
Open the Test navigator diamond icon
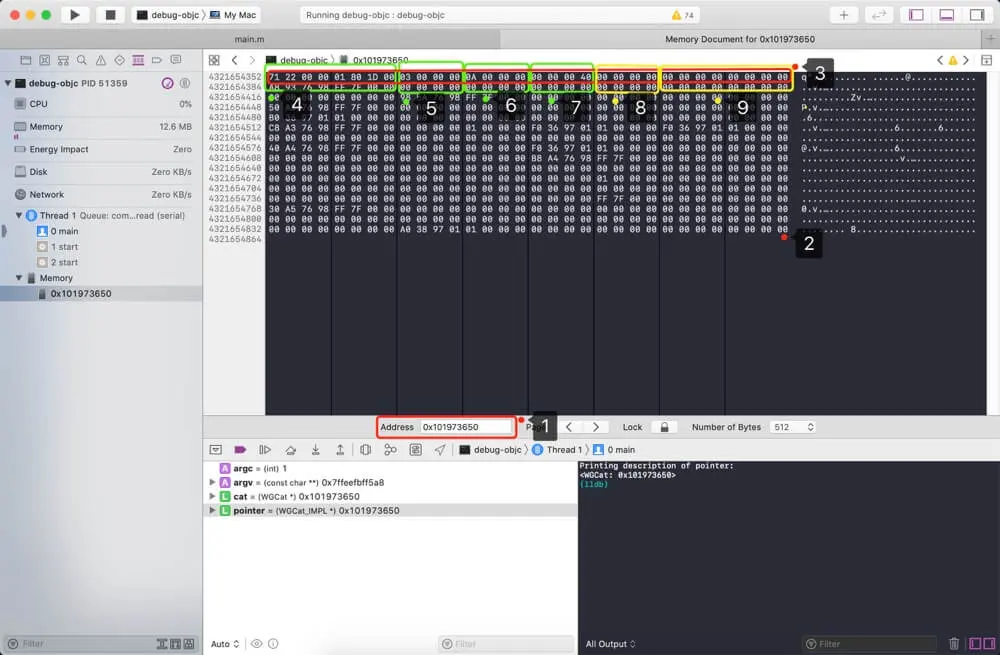coord(119,60)
